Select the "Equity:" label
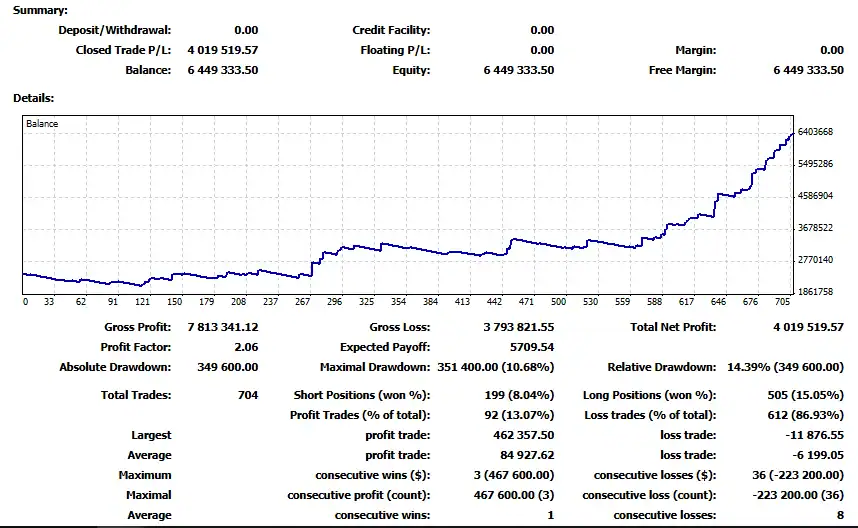The width and height of the screenshot is (858, 528). [411, 70]
